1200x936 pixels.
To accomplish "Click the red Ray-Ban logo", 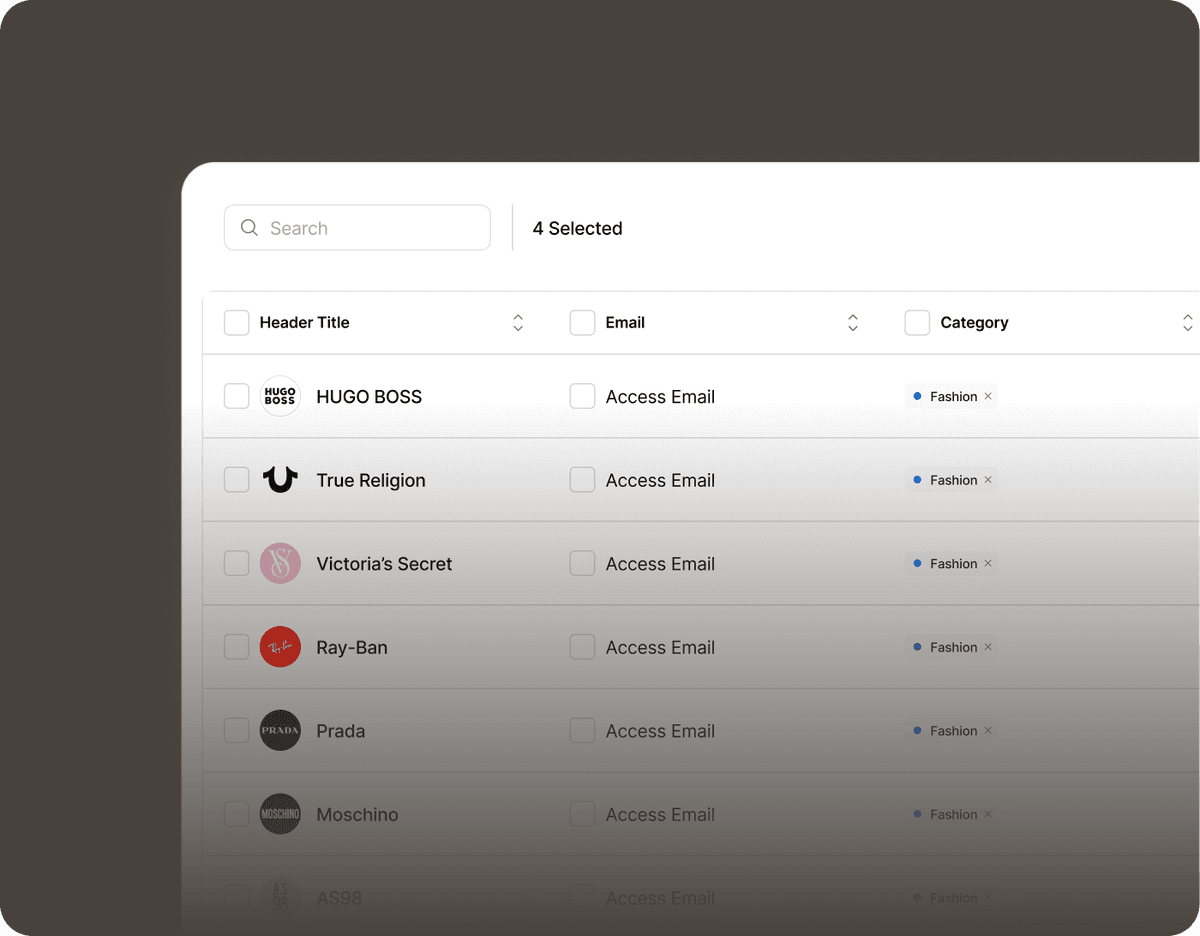I will coord(280,647).
